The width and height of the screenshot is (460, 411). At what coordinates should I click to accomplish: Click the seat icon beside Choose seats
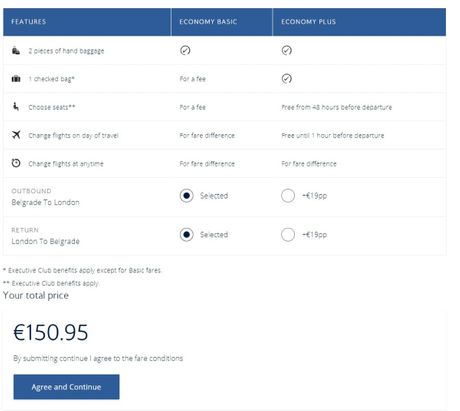(16, 107)
